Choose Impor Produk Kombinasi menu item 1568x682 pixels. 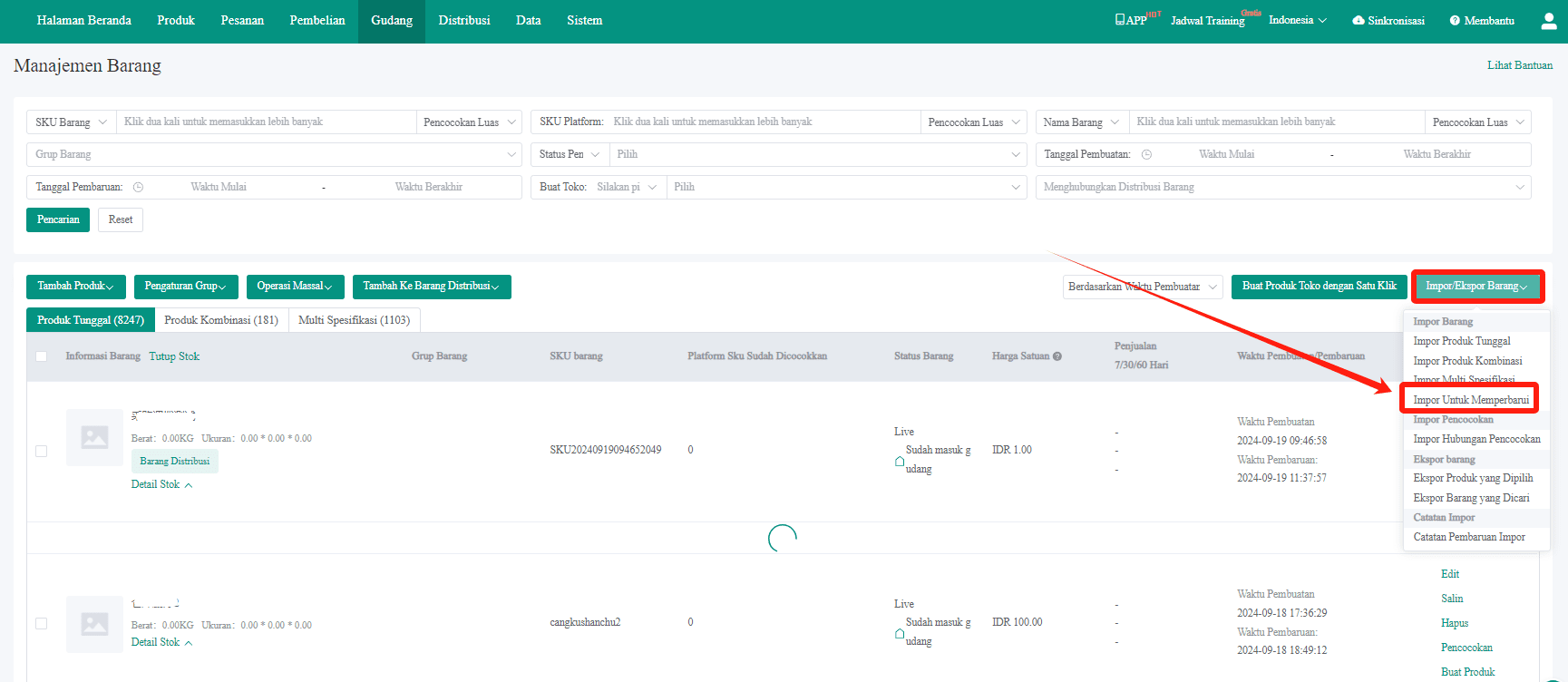point(1467,361)
